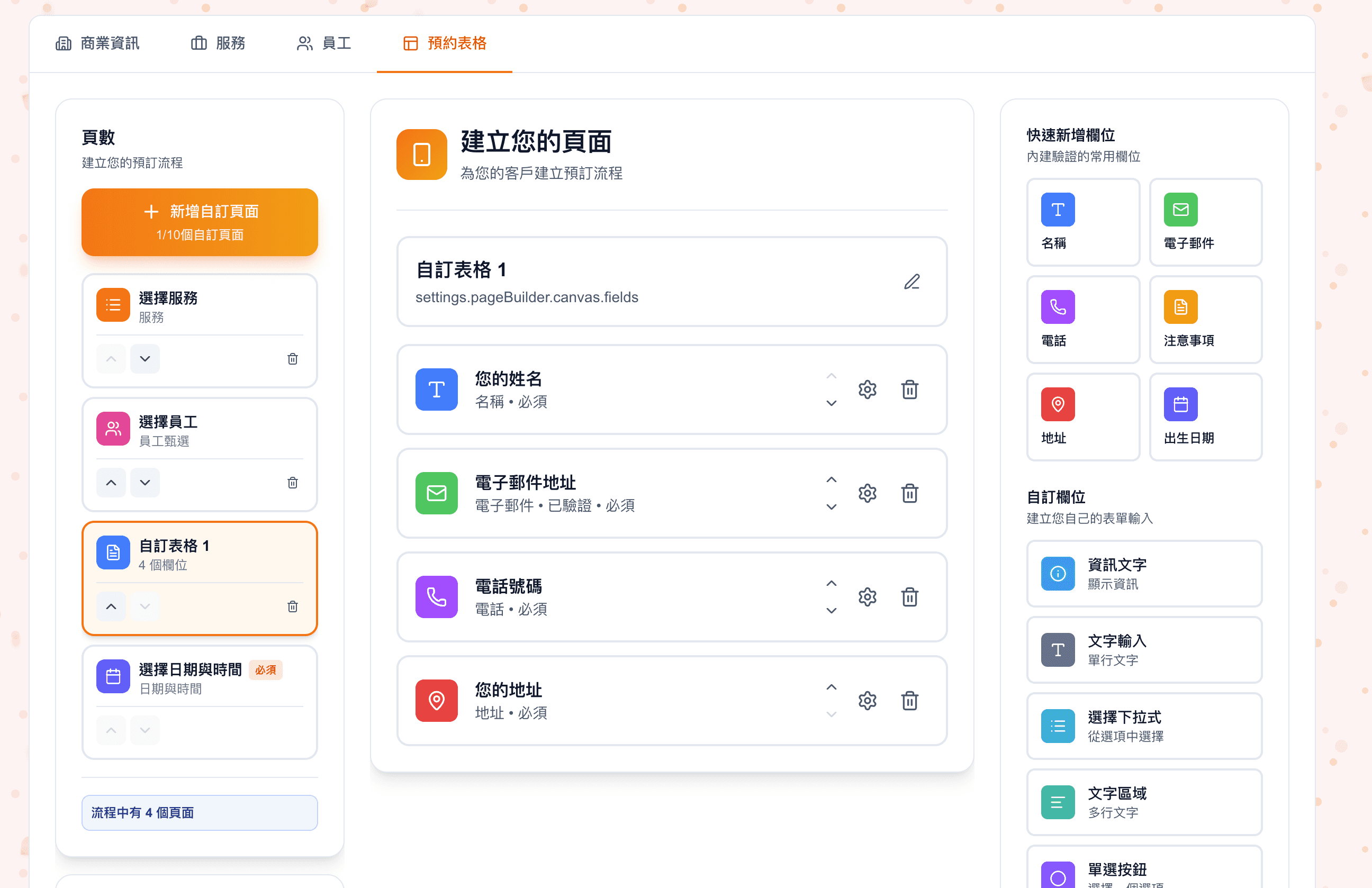Delete the 選擇服務 page
The height and width of the screenshot is (888, 1372).
coord(292,358)
